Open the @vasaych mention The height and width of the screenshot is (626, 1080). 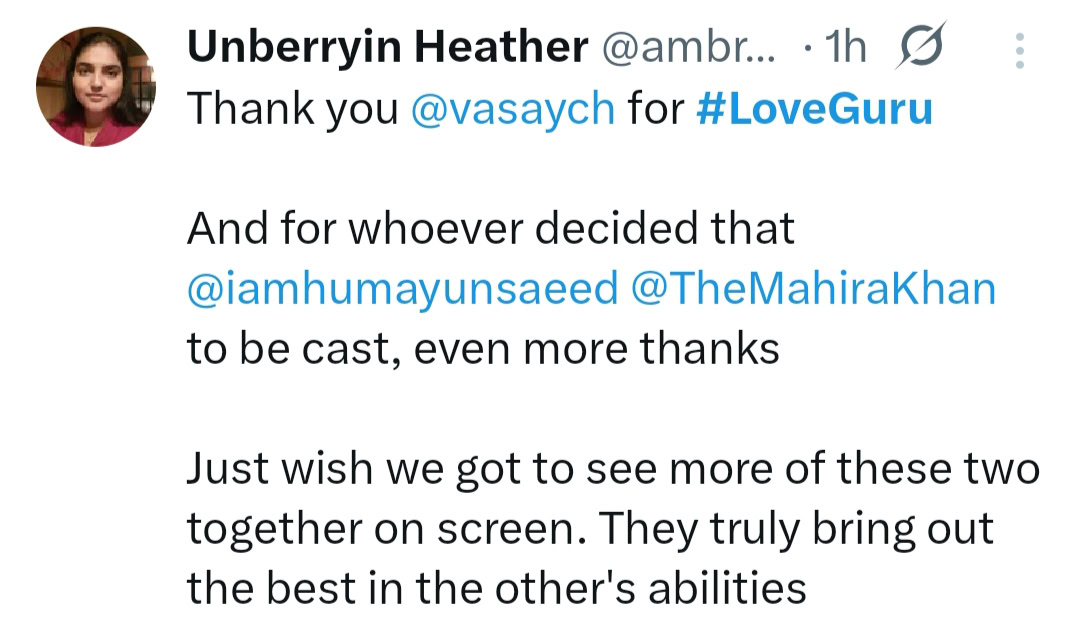point(513,108)
